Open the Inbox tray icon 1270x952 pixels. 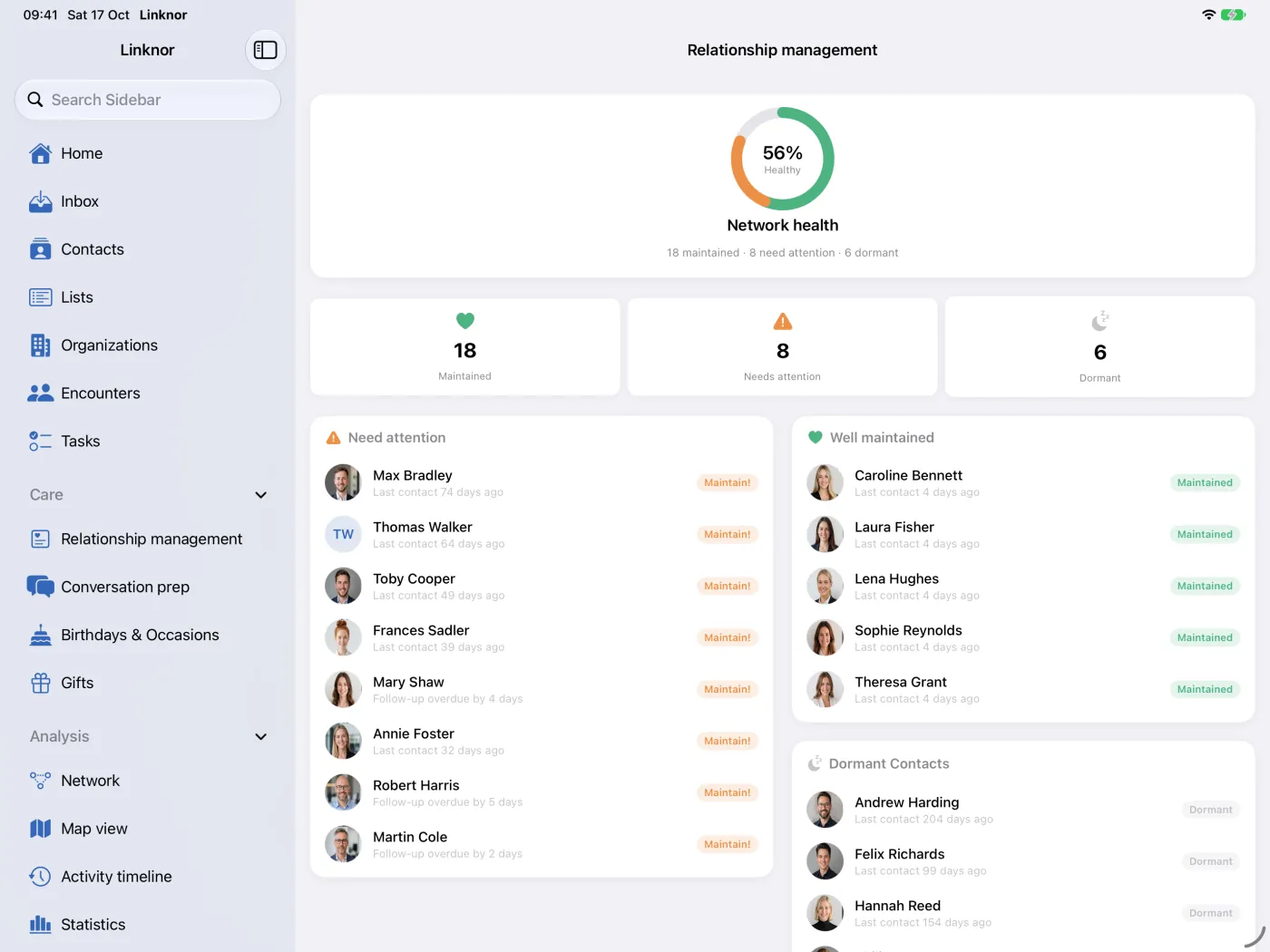tap(41, 201)
